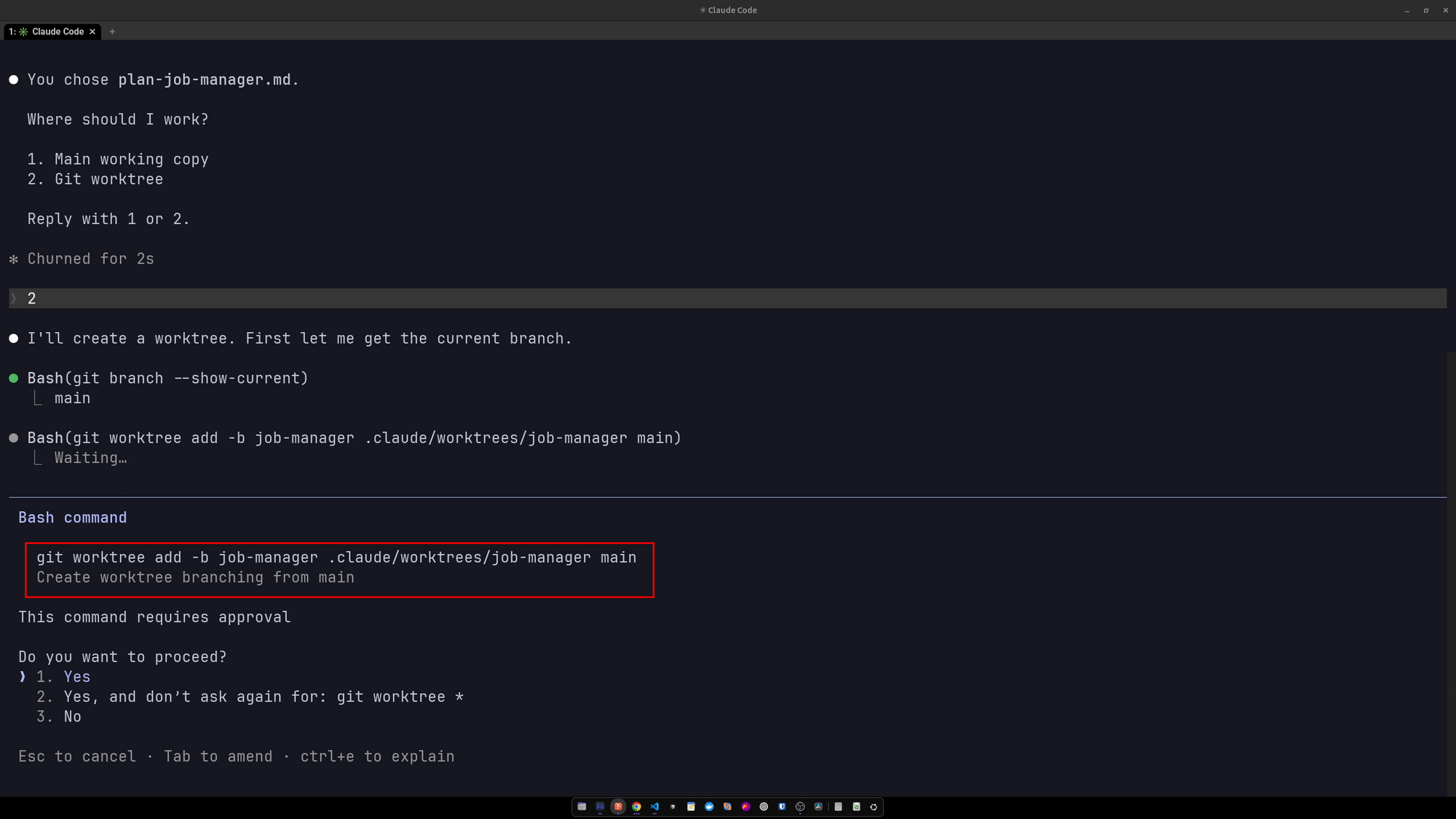Click the 'Waiting…' status line
Image resolution: width=1456 pixels, height=819 pixels.
[90, 458]
